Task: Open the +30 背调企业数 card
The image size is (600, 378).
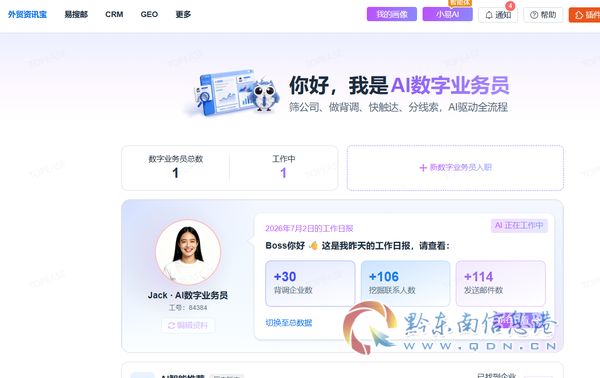Action: pos(310,284)
